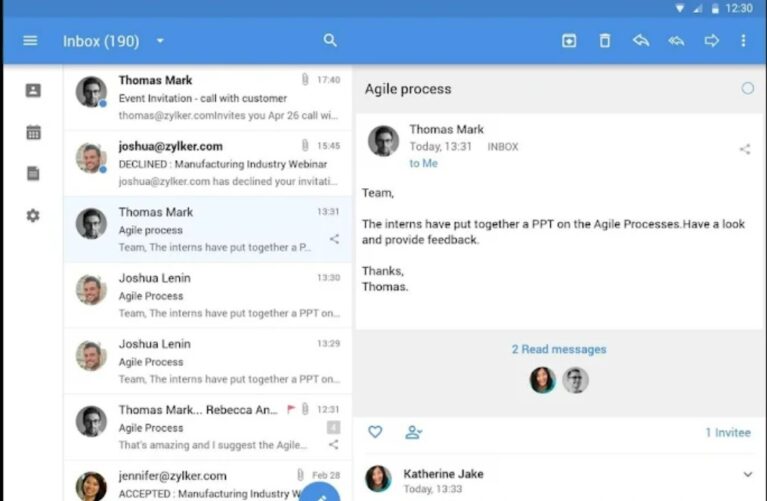The width and height of the screenshot is (767, 501).
Task: Click the woman's avatar under Read messages
Action: click(542, 380)
